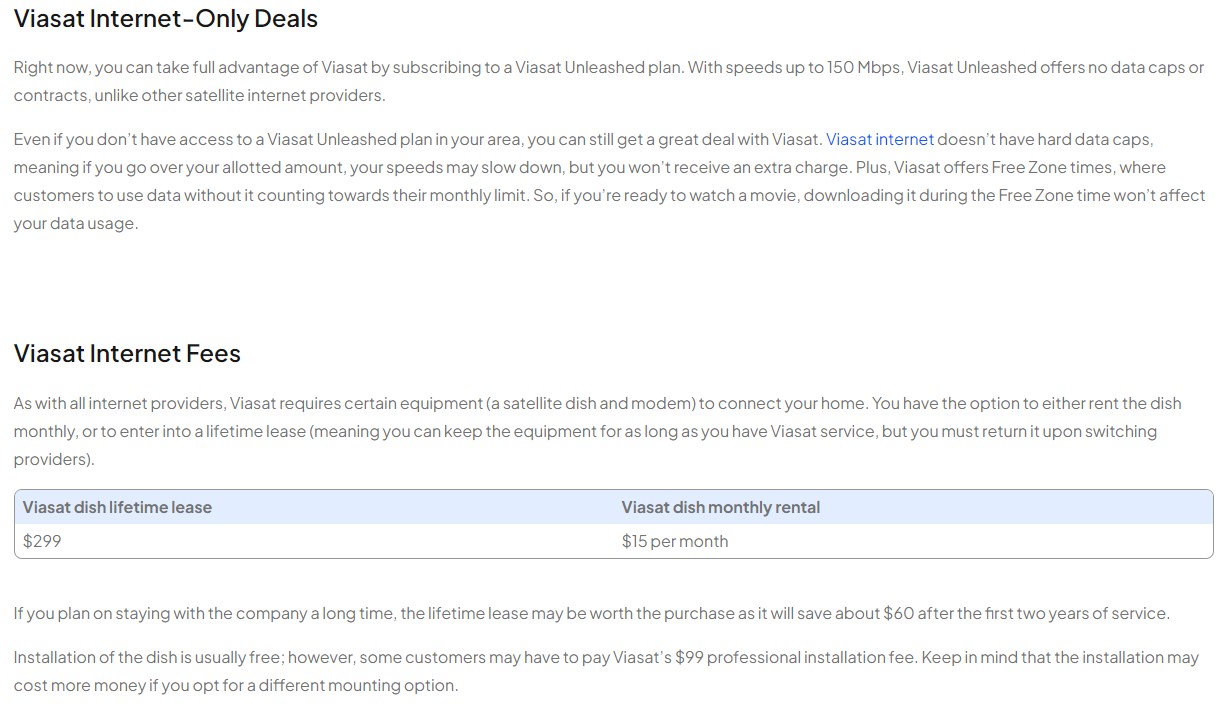Click the paragraph about Viasat Unleashed plan
The image size is (1228, 704).
point(609,82)
